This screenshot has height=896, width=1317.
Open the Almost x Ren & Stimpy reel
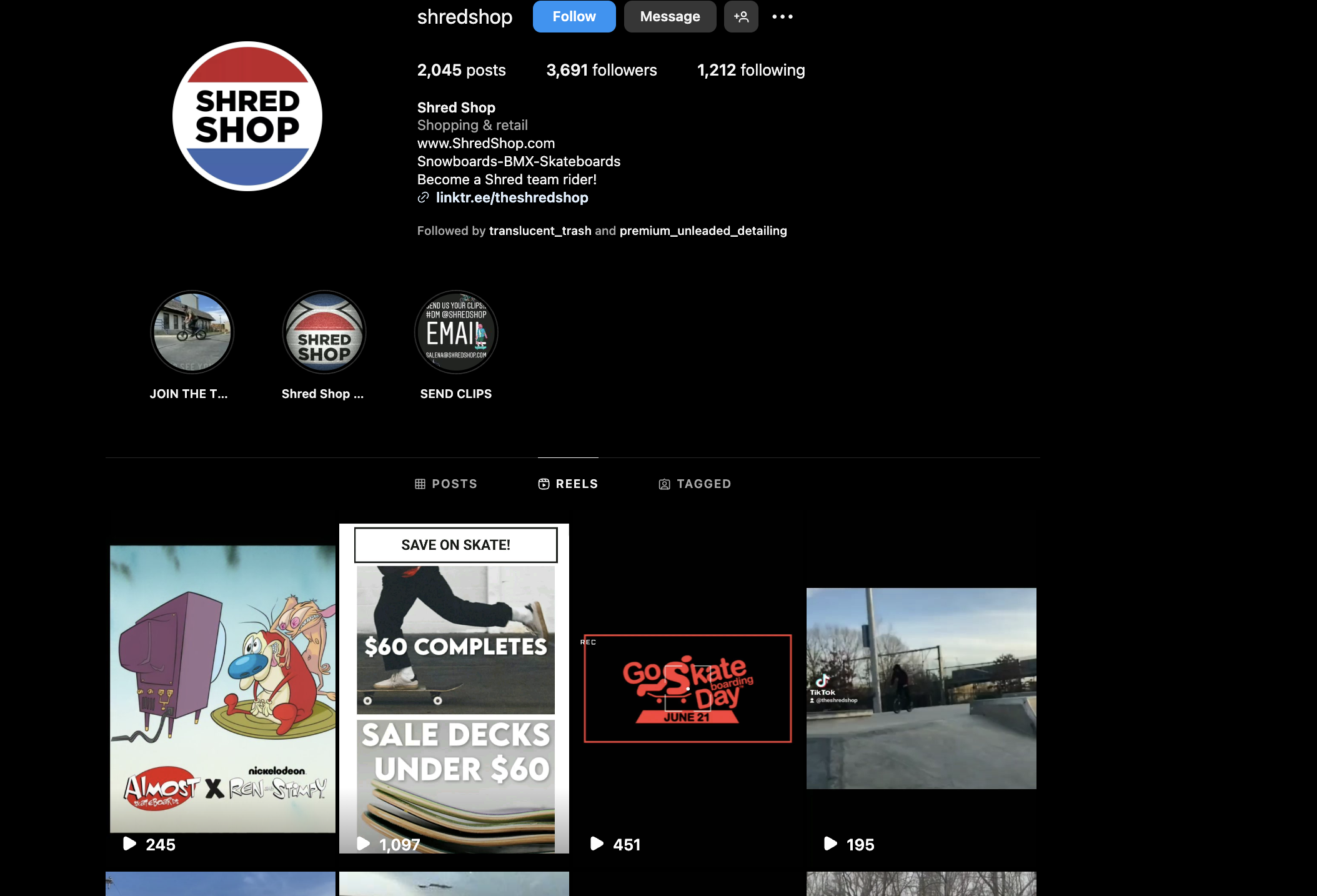[221, 689]
